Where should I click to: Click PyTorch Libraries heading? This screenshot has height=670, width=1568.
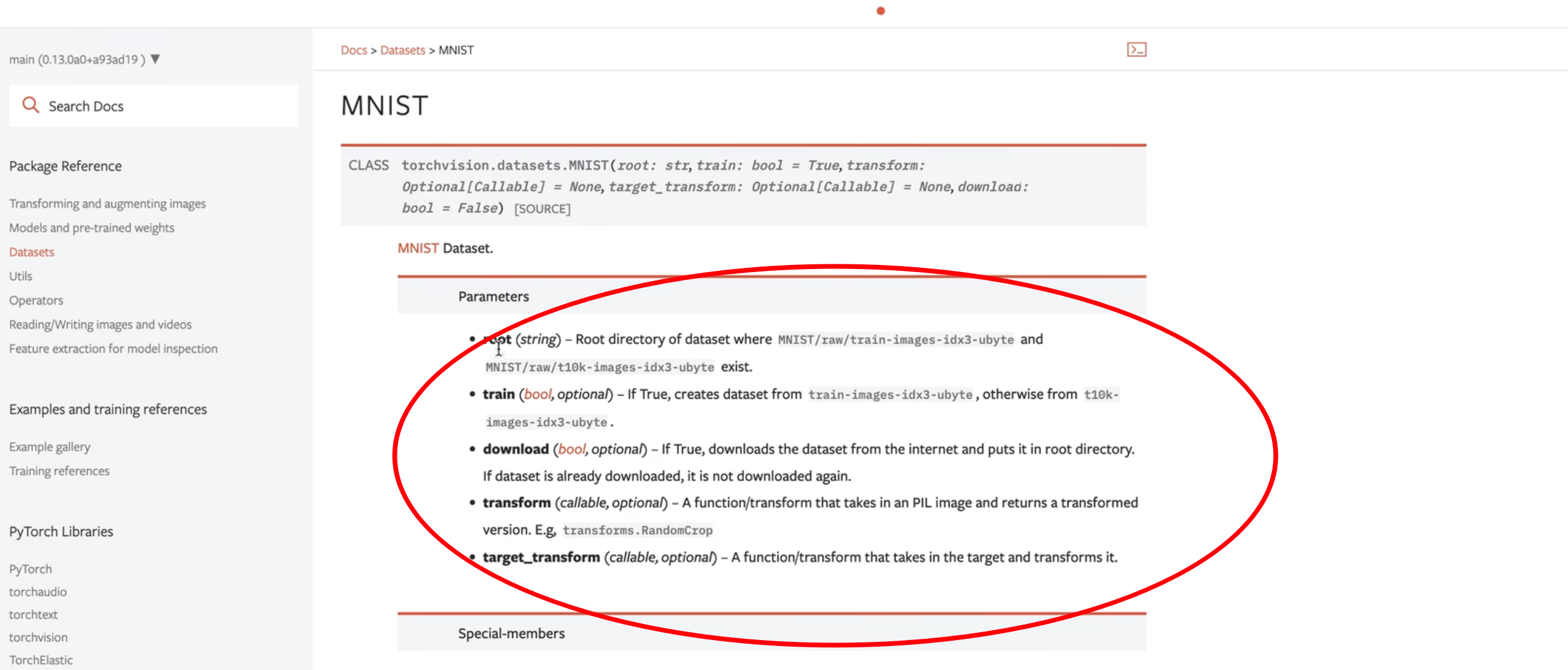click(61, 531)
